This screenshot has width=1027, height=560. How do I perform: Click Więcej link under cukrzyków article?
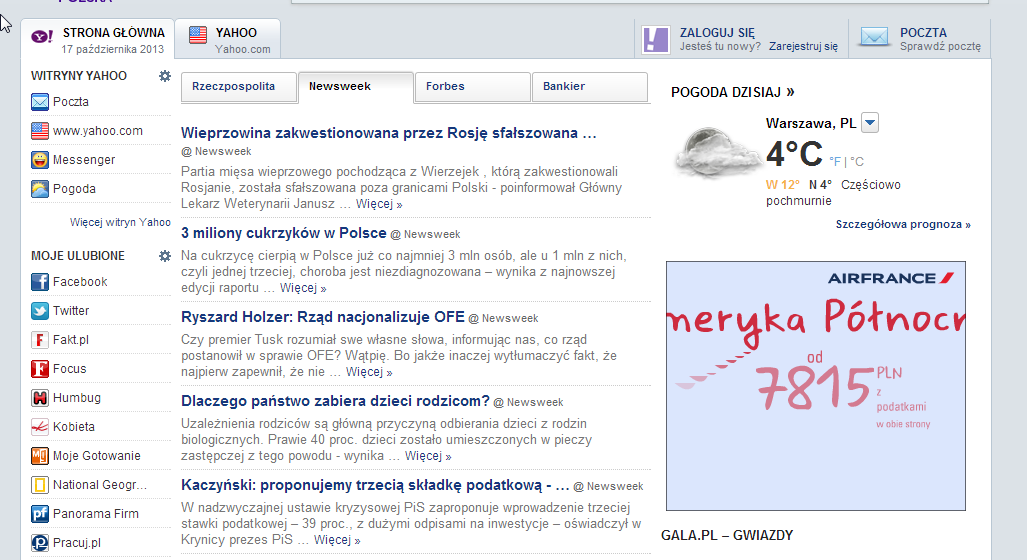pyautogui.click(x=303, y=288)
